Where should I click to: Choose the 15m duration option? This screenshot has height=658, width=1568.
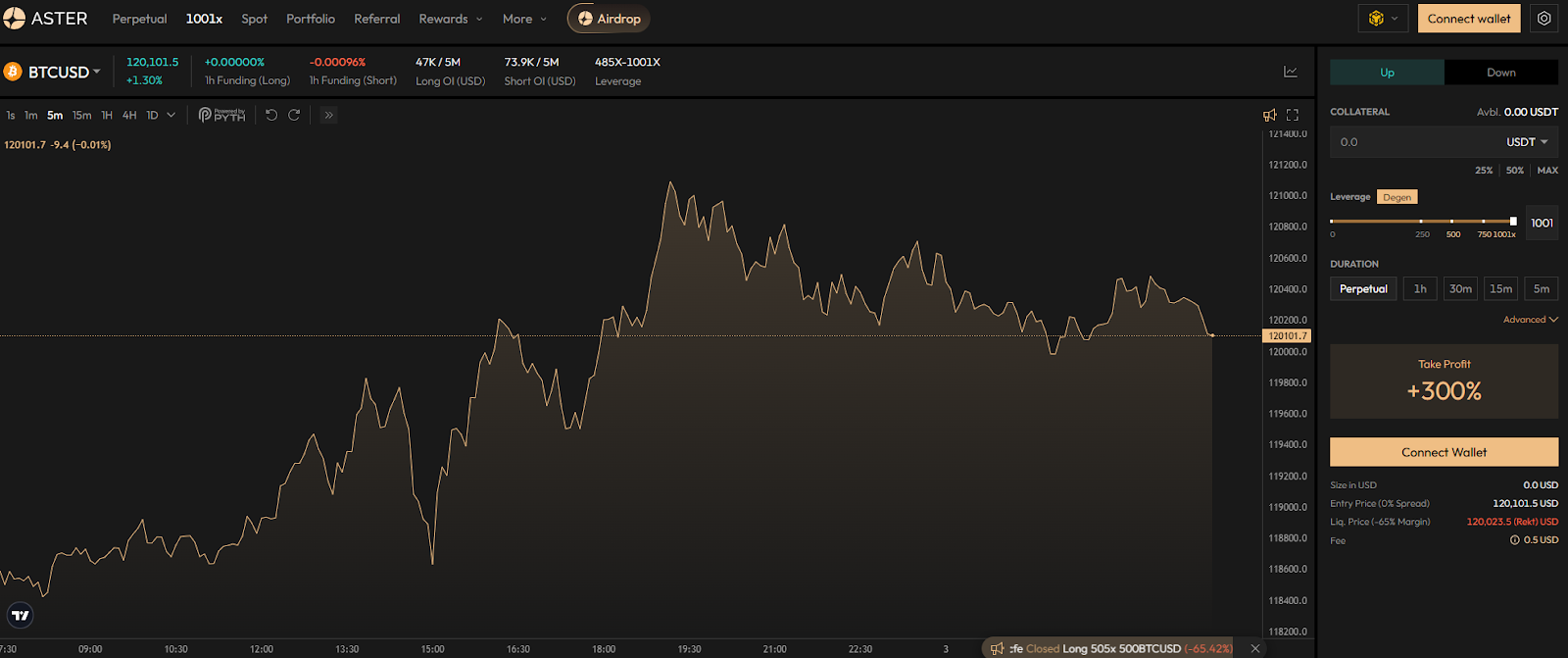pos(1500,288)
